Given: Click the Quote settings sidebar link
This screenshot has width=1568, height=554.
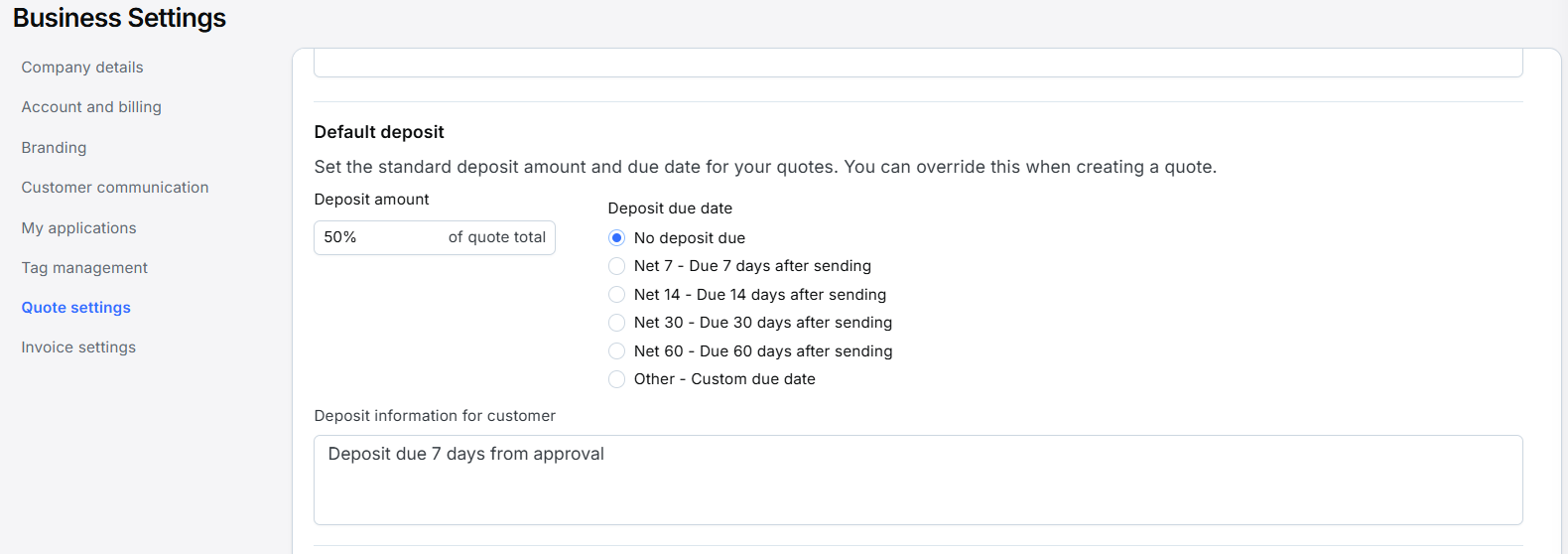Looking at the screenshot, I should pyautogui.click(x=76, y=308).
